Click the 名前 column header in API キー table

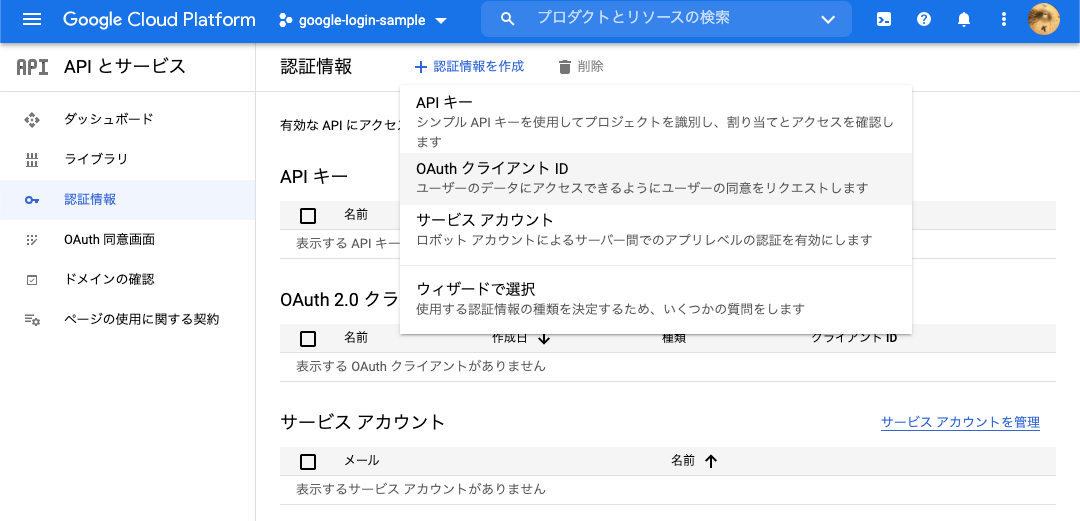tap(356, 215)
